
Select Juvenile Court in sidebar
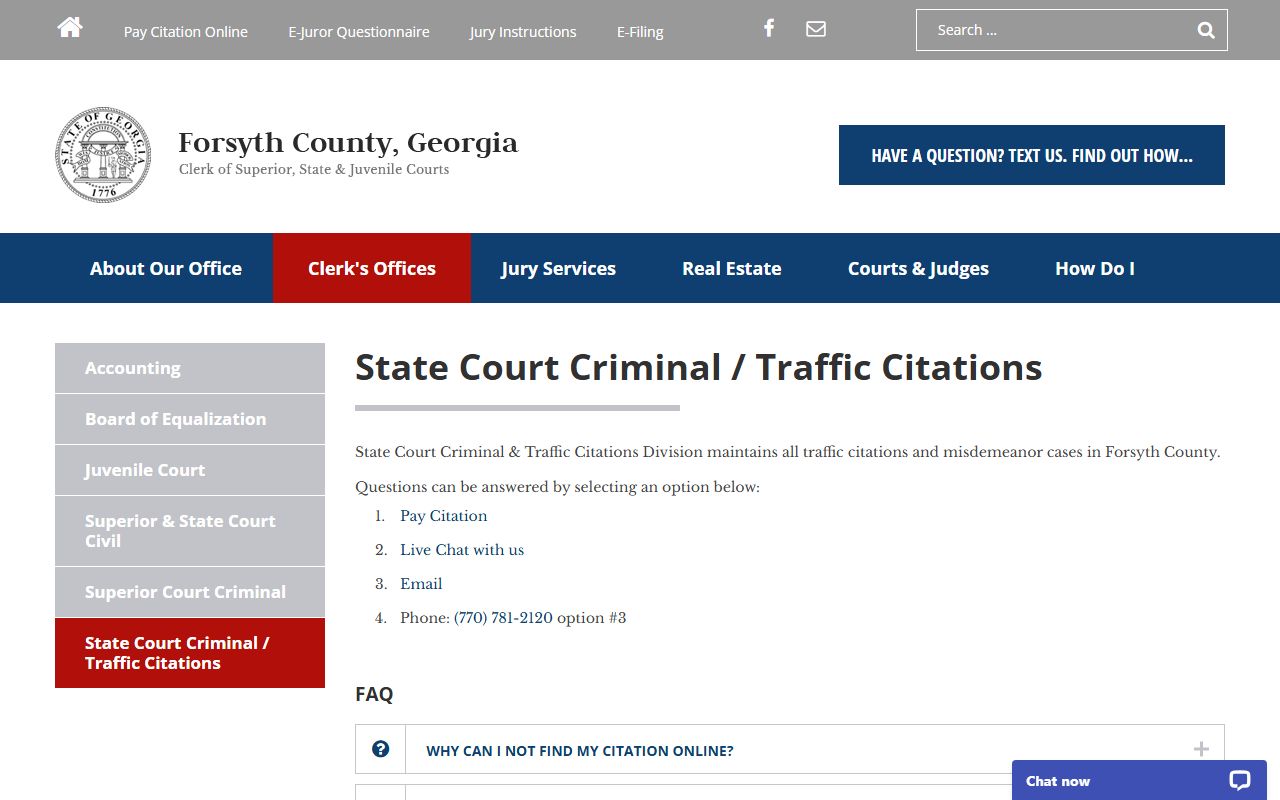[190, 470]
